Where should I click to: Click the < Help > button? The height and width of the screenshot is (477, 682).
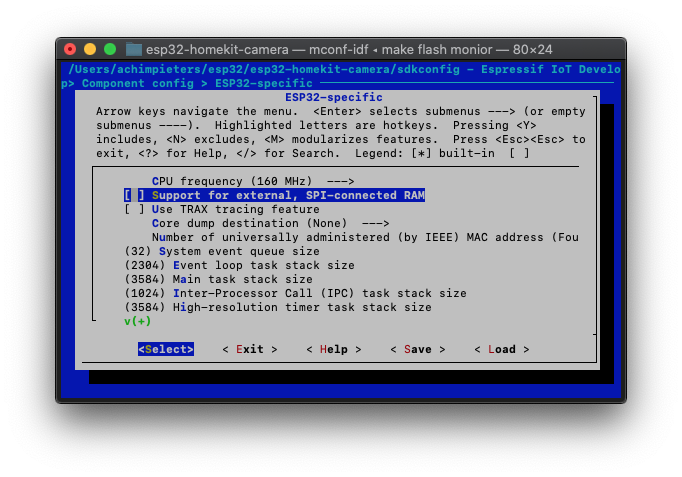(x=334, y=349)
